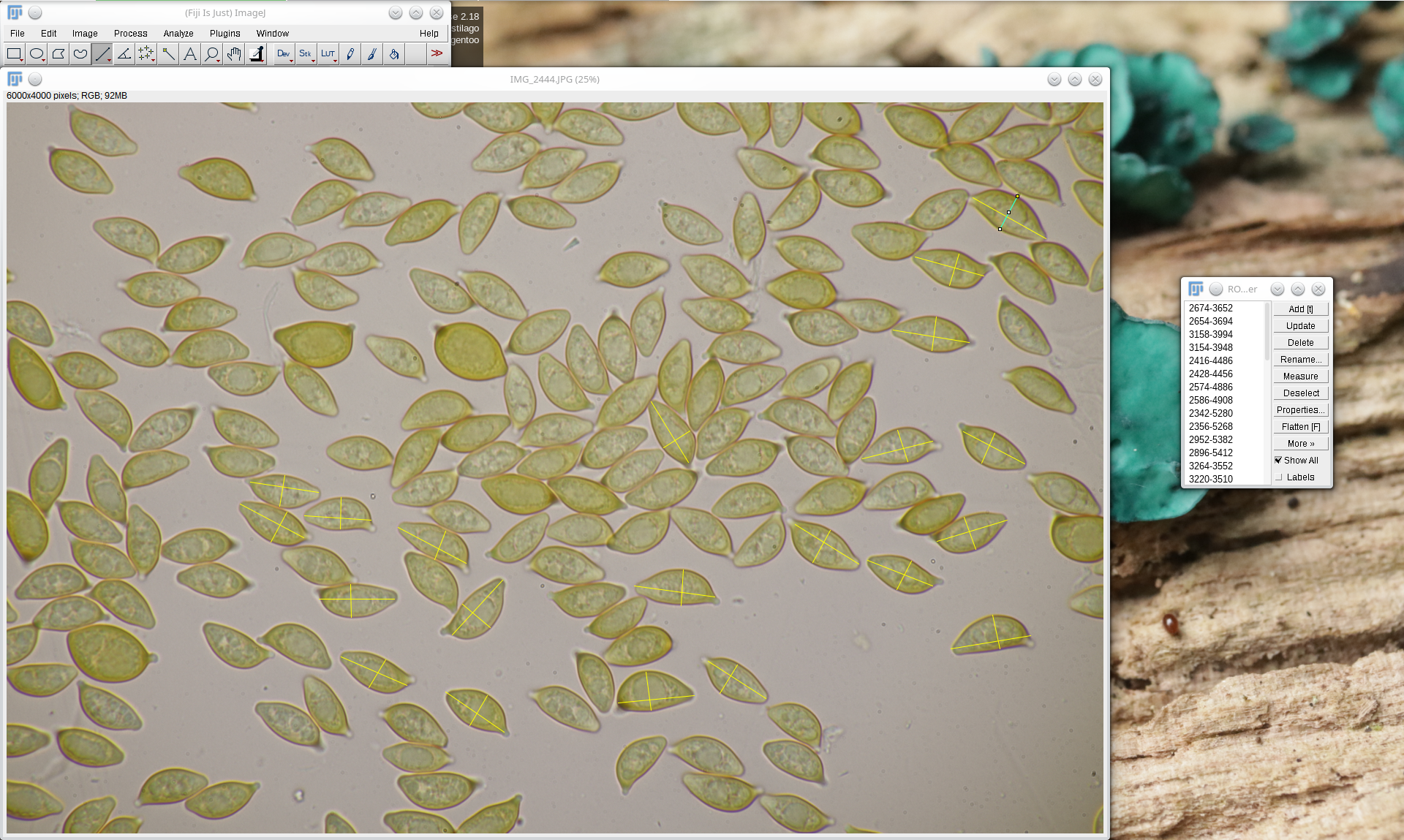The height and width of the screenshot is (840, 1404).
Task: Select the Rectangle selection tool
Action: 14,53
